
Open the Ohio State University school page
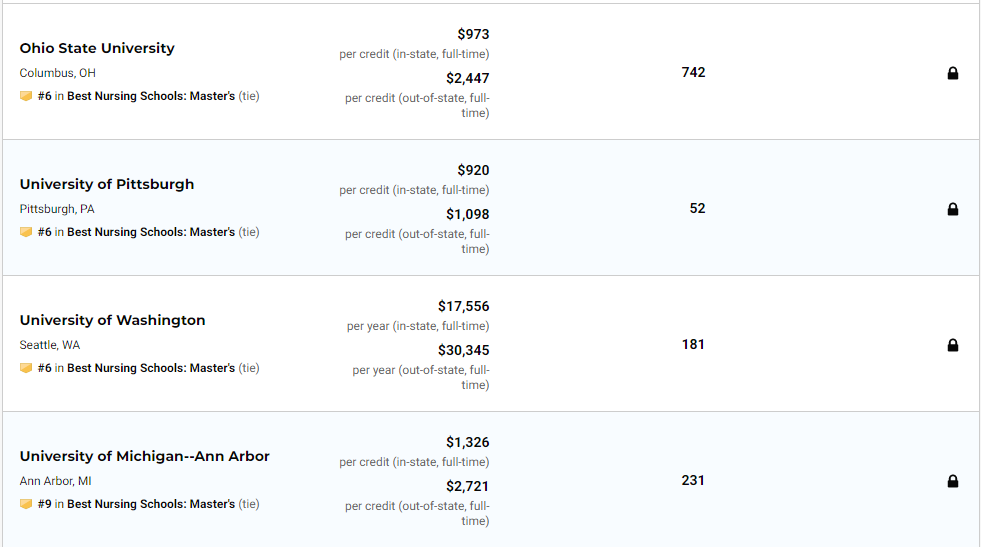pos(97,48)
